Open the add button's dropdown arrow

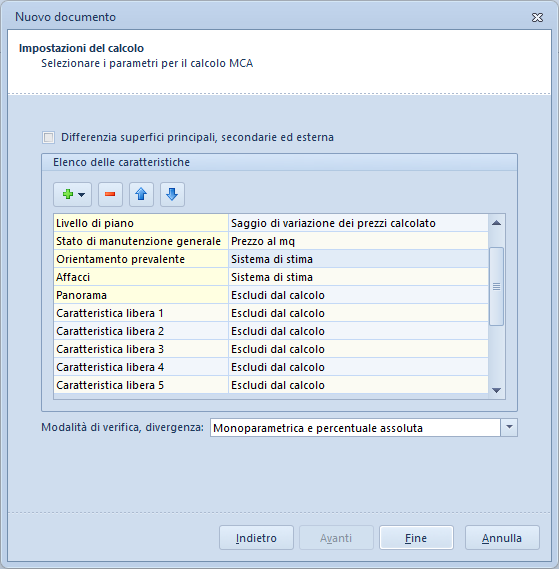point(82,195)
